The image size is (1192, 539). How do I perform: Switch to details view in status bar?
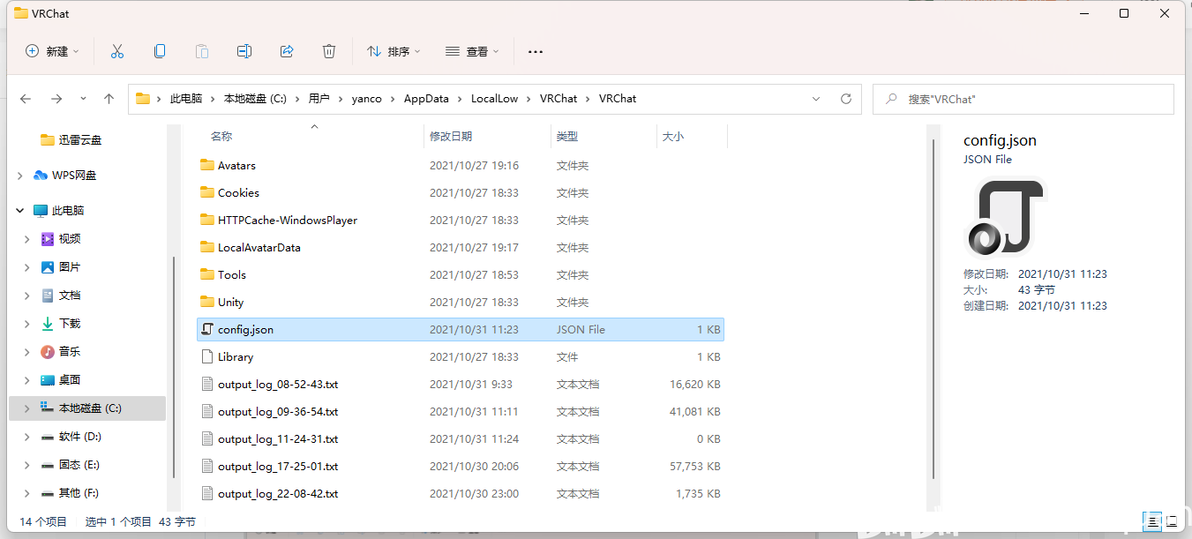pyautogui.click(x=1153, y=521)
